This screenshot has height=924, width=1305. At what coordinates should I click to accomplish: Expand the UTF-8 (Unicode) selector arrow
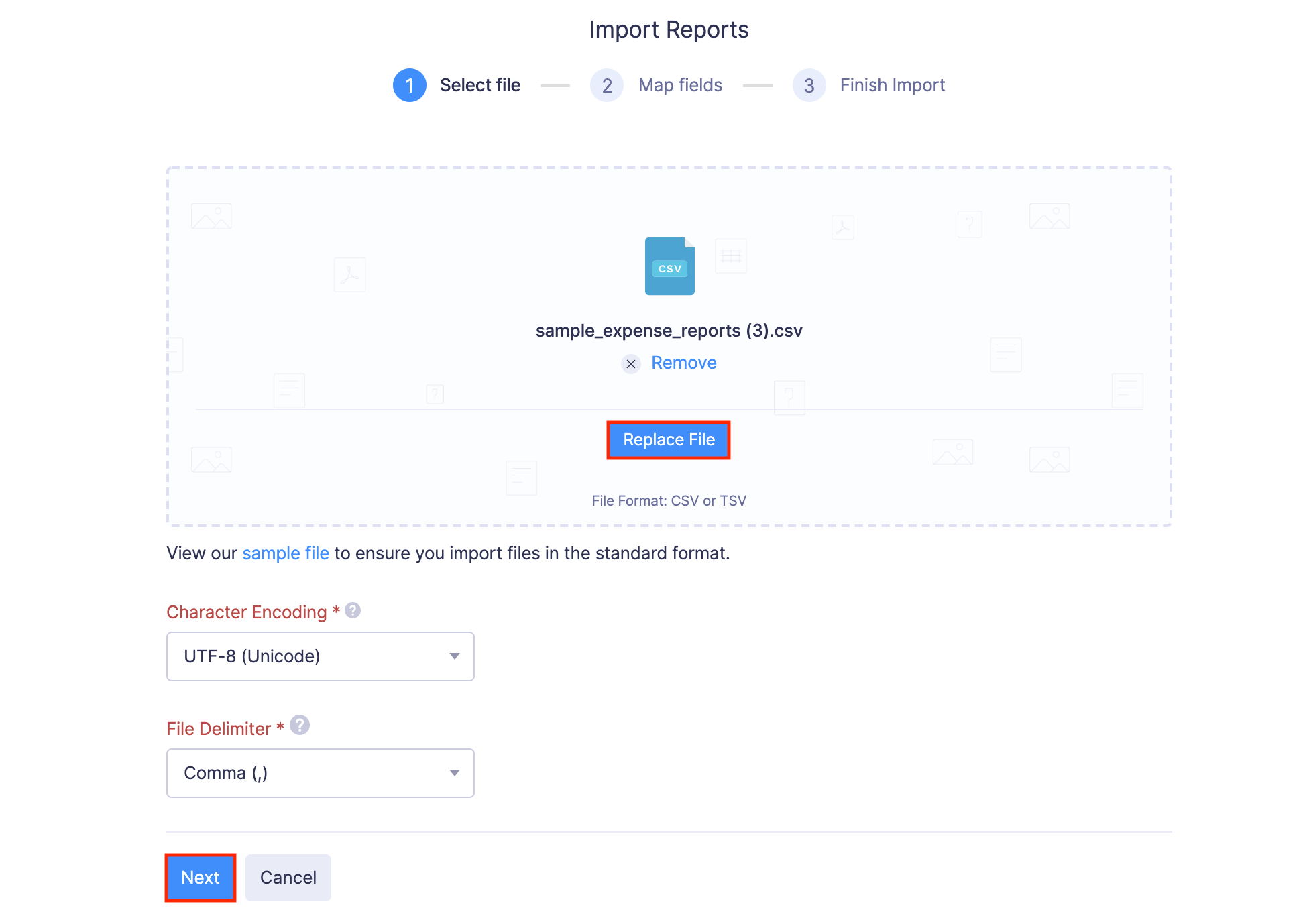click(455, 656)
